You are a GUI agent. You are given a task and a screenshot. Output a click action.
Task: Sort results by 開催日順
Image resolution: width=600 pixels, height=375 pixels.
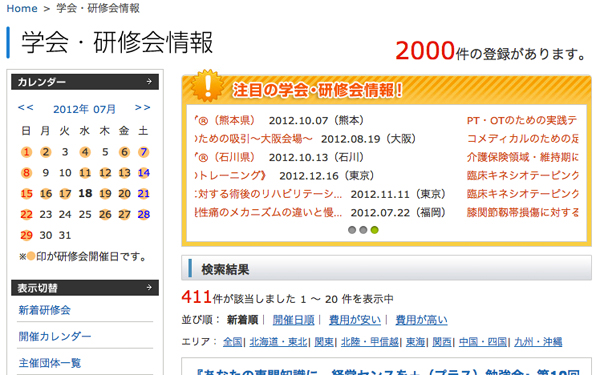[x=293, y=320]
